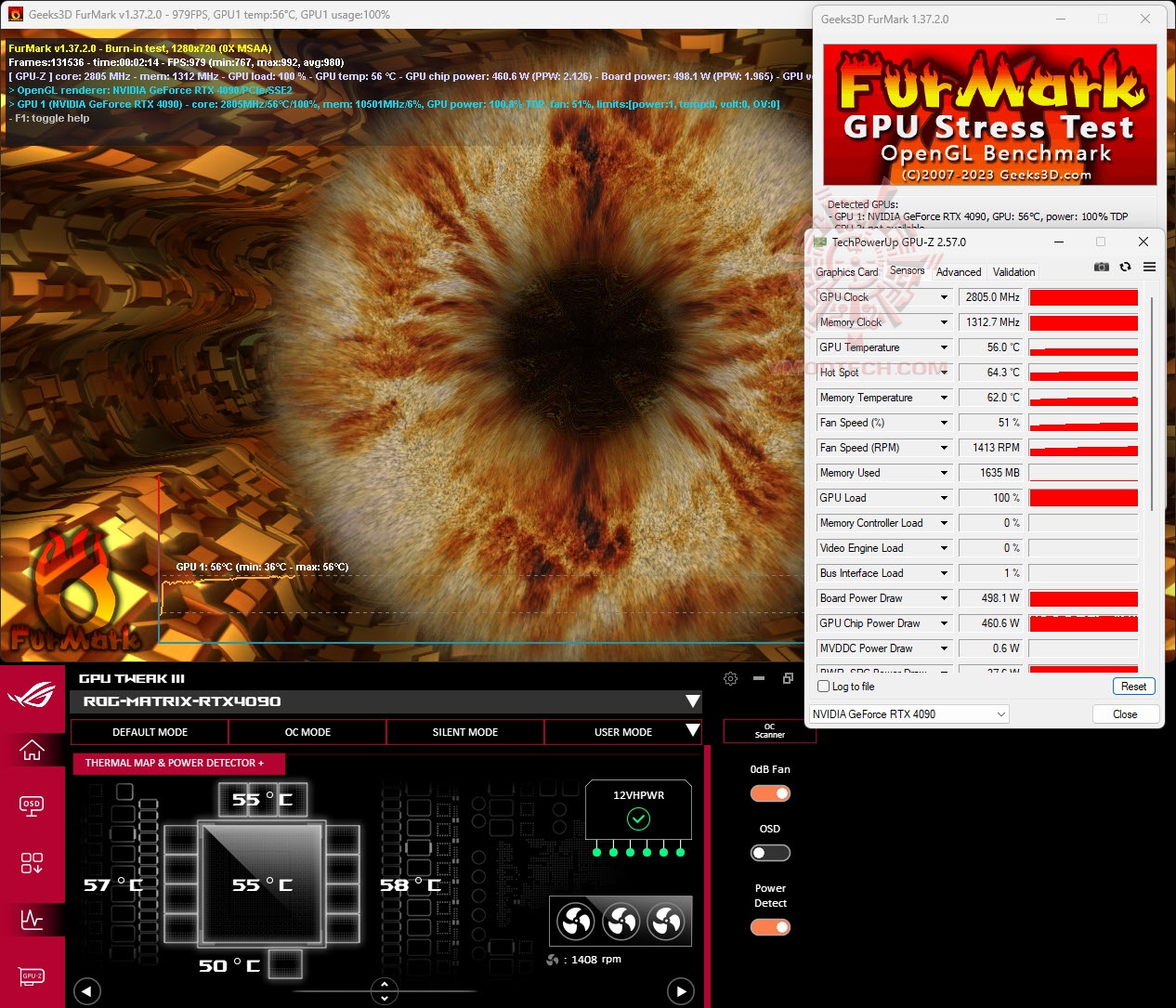Open the GPU Temperature sensor dropdown
The image size is (1176, 1008).
coord(944,347)
